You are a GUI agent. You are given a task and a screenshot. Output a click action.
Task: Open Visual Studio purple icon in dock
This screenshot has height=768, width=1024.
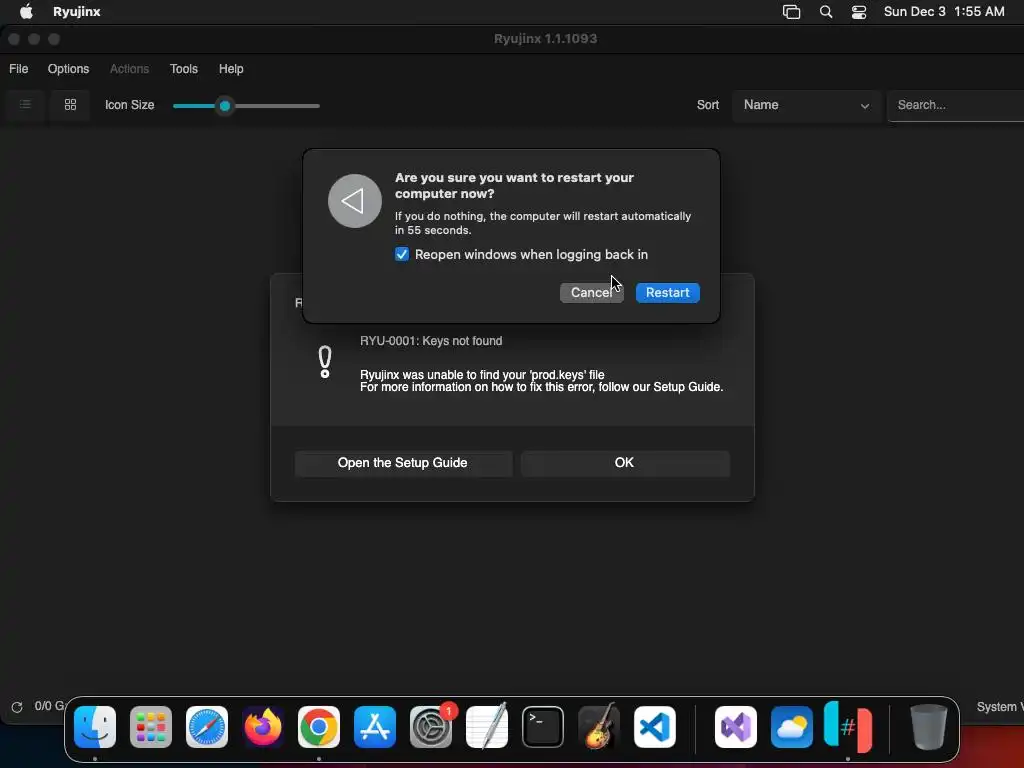[736, 727]
